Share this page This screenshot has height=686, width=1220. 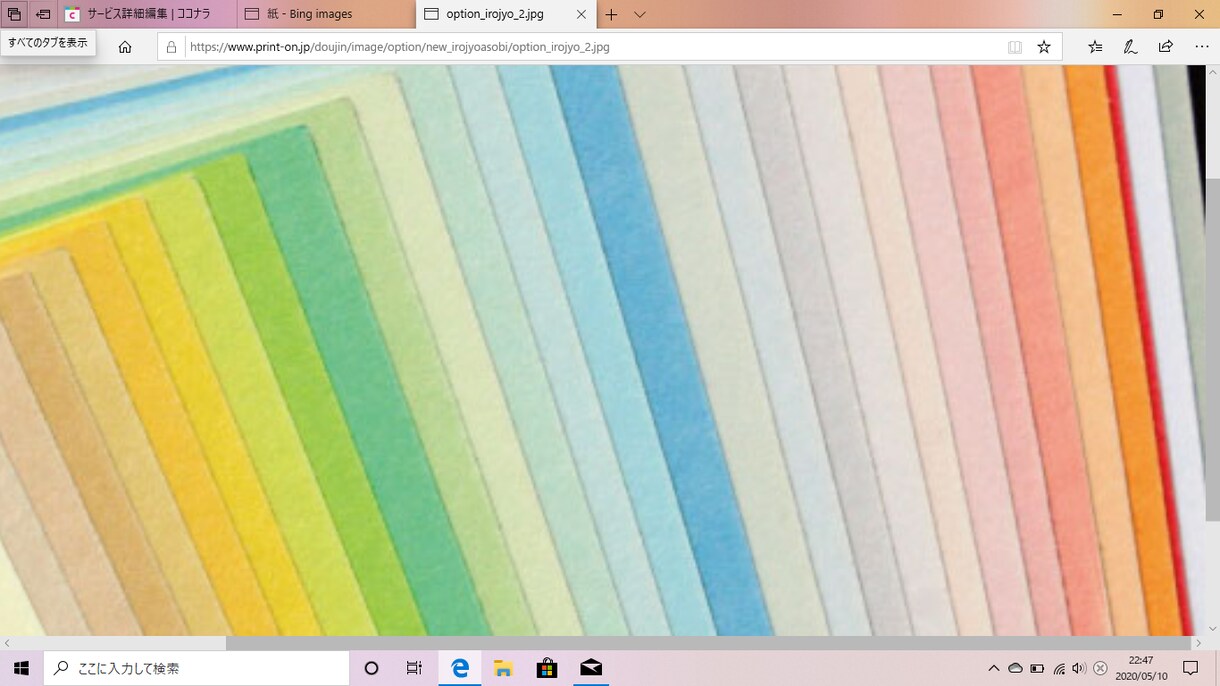pos(1165,47)
